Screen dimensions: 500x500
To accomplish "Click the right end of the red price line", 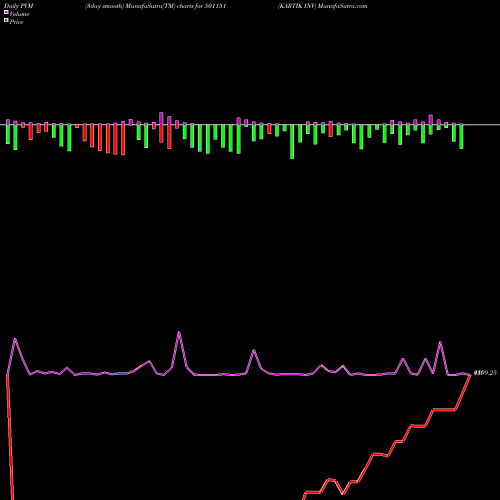I will [470, 375].
